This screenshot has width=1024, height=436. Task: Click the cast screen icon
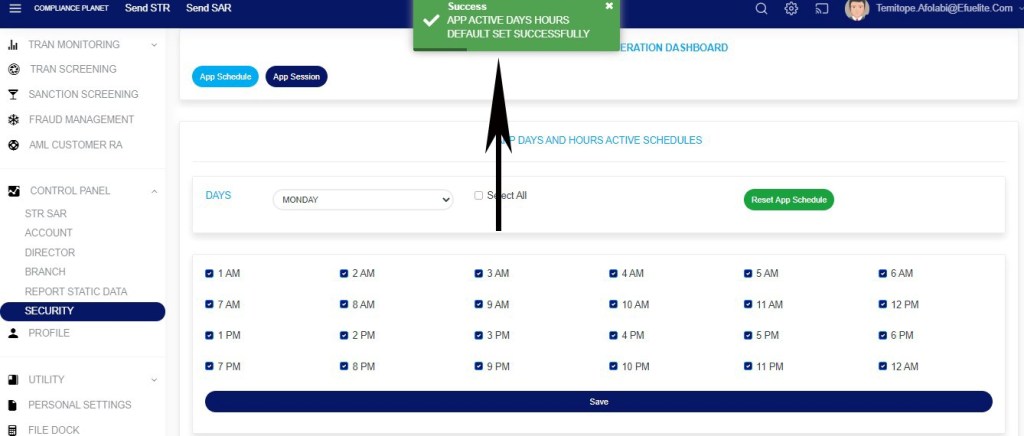(822, 9)
